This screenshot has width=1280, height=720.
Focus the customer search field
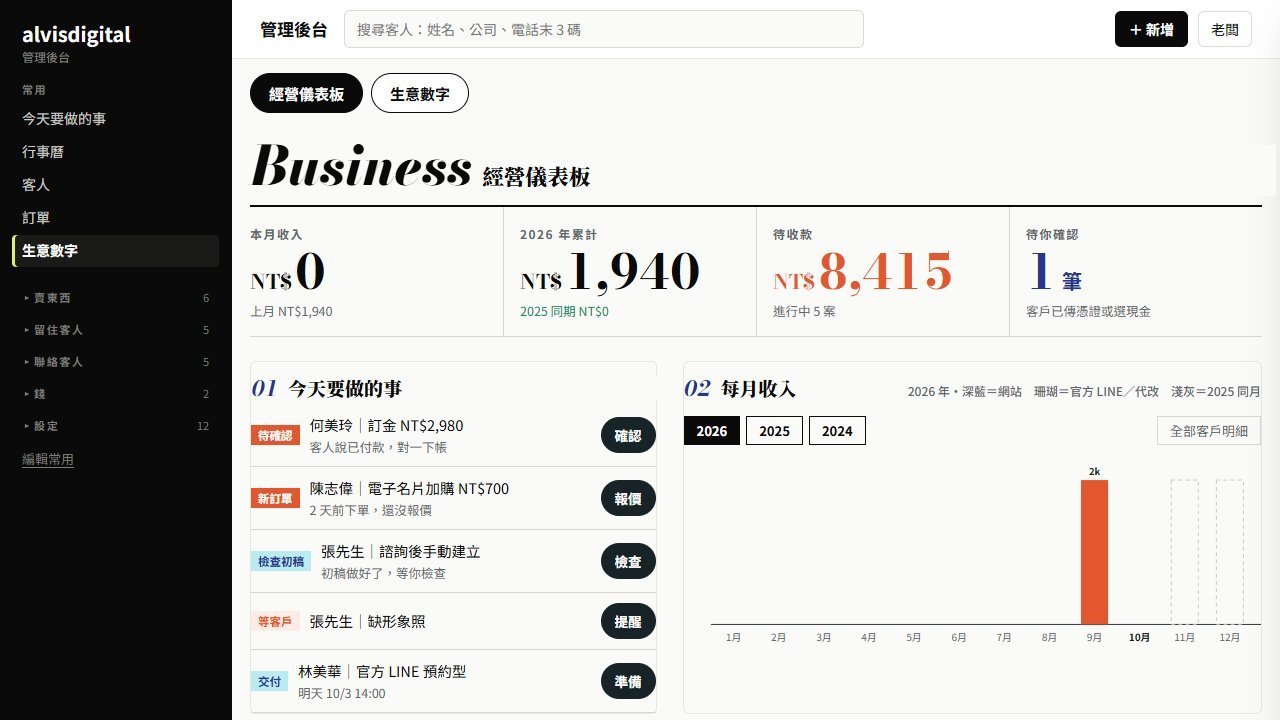pos(604,29)
